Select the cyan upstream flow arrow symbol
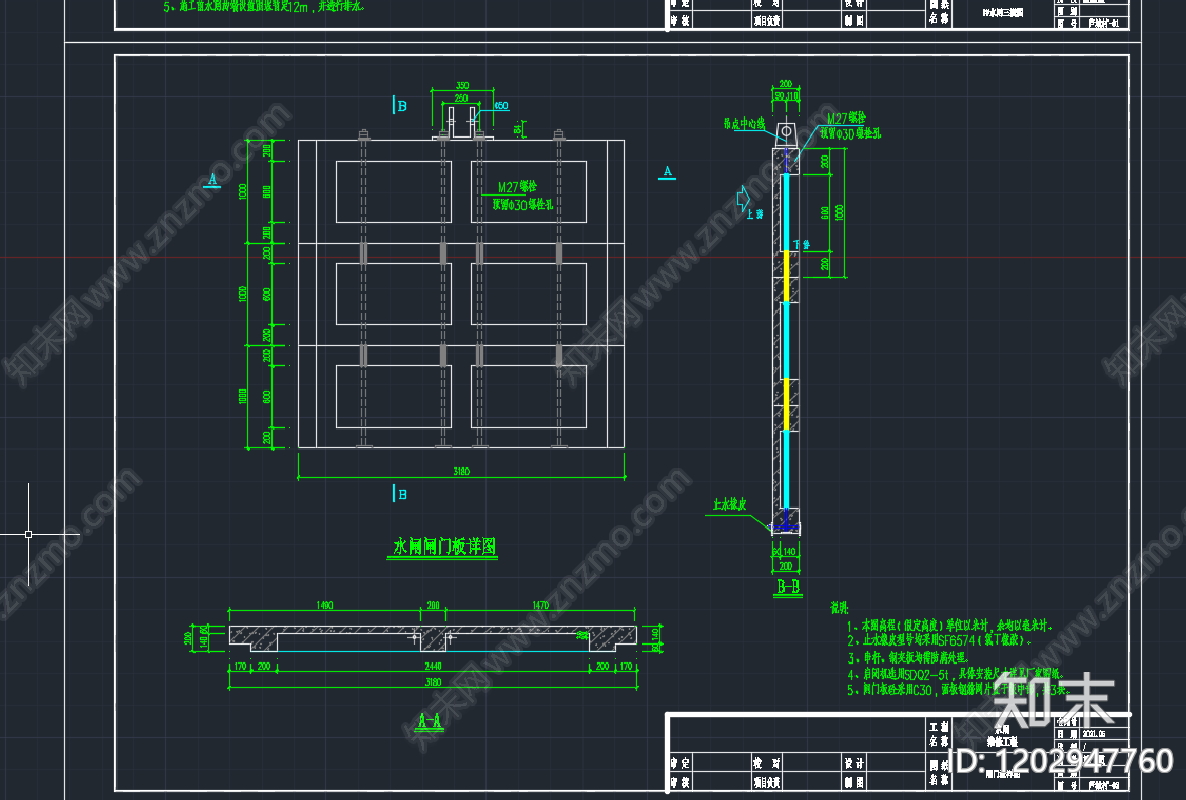Screen dimensions: 1186x800 coord(744,198)
